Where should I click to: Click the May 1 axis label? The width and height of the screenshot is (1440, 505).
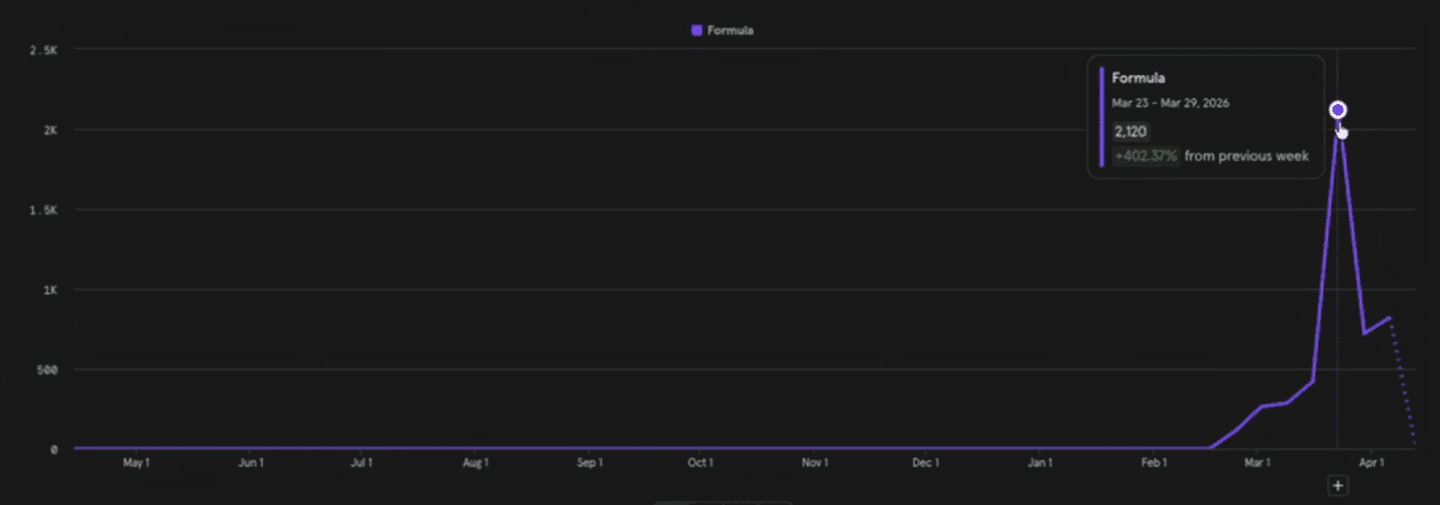[135, 463]
